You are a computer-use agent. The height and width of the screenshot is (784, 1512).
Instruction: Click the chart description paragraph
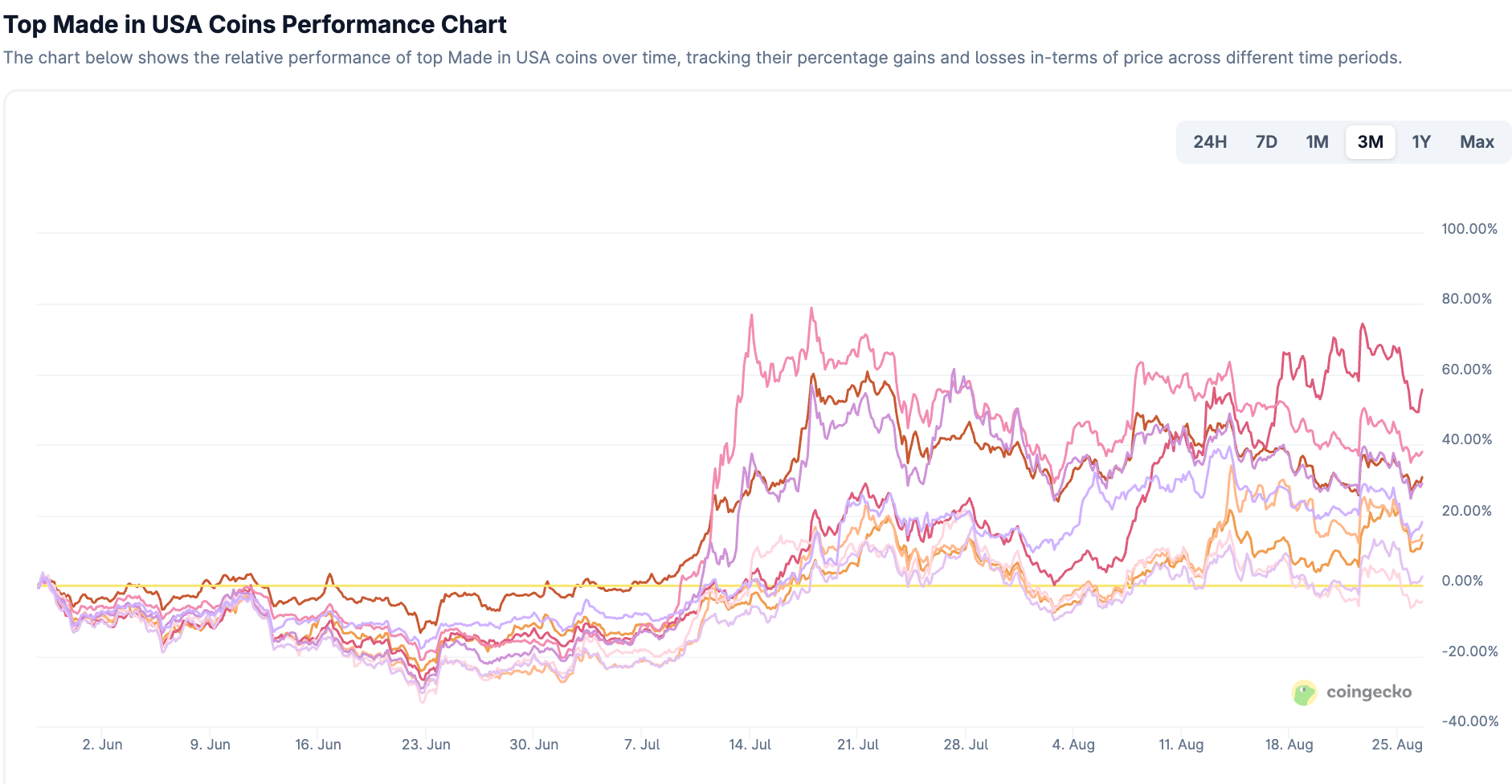pos(702,58)
